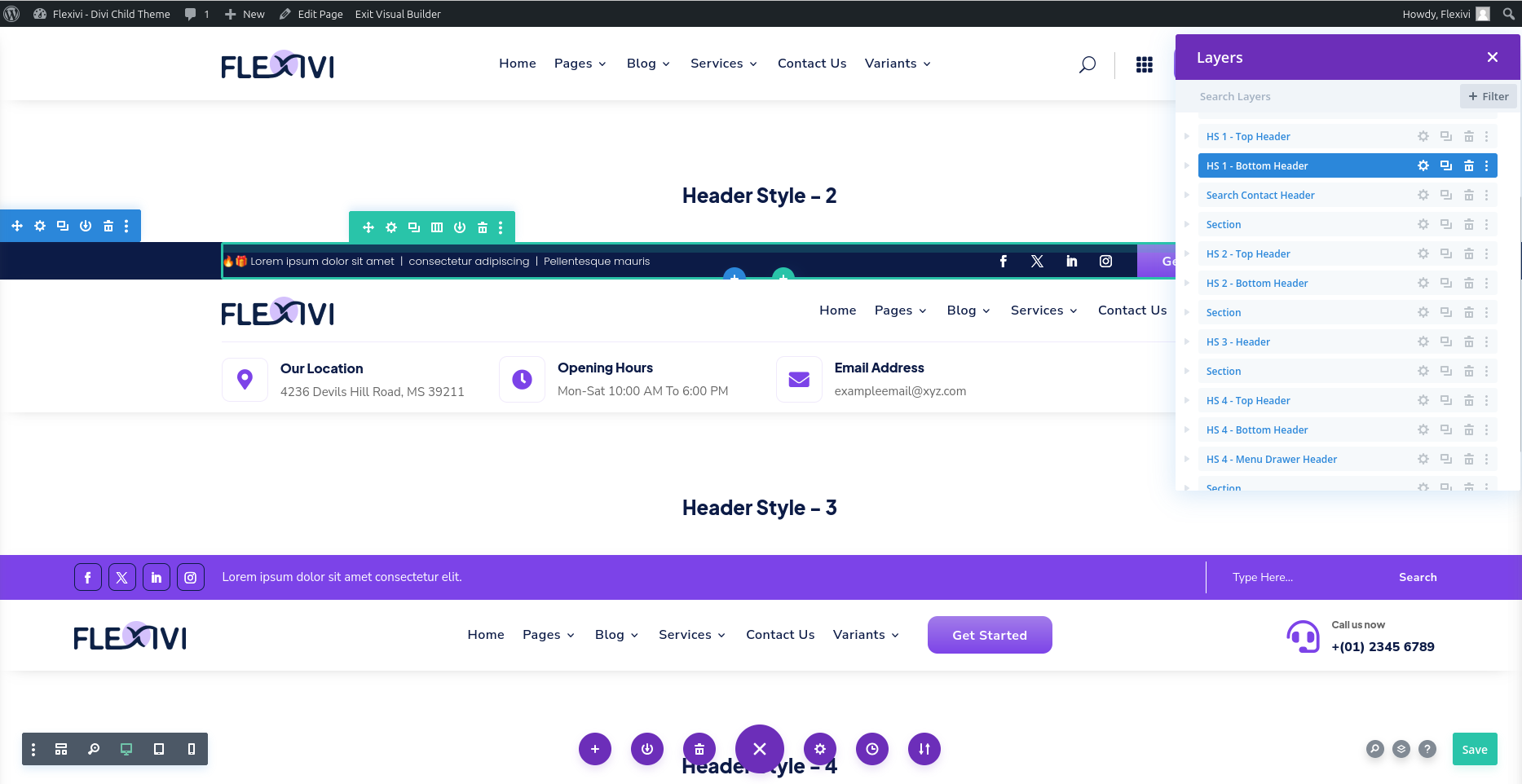Duplicate the Search Contact Header layer

point(1445,196)
